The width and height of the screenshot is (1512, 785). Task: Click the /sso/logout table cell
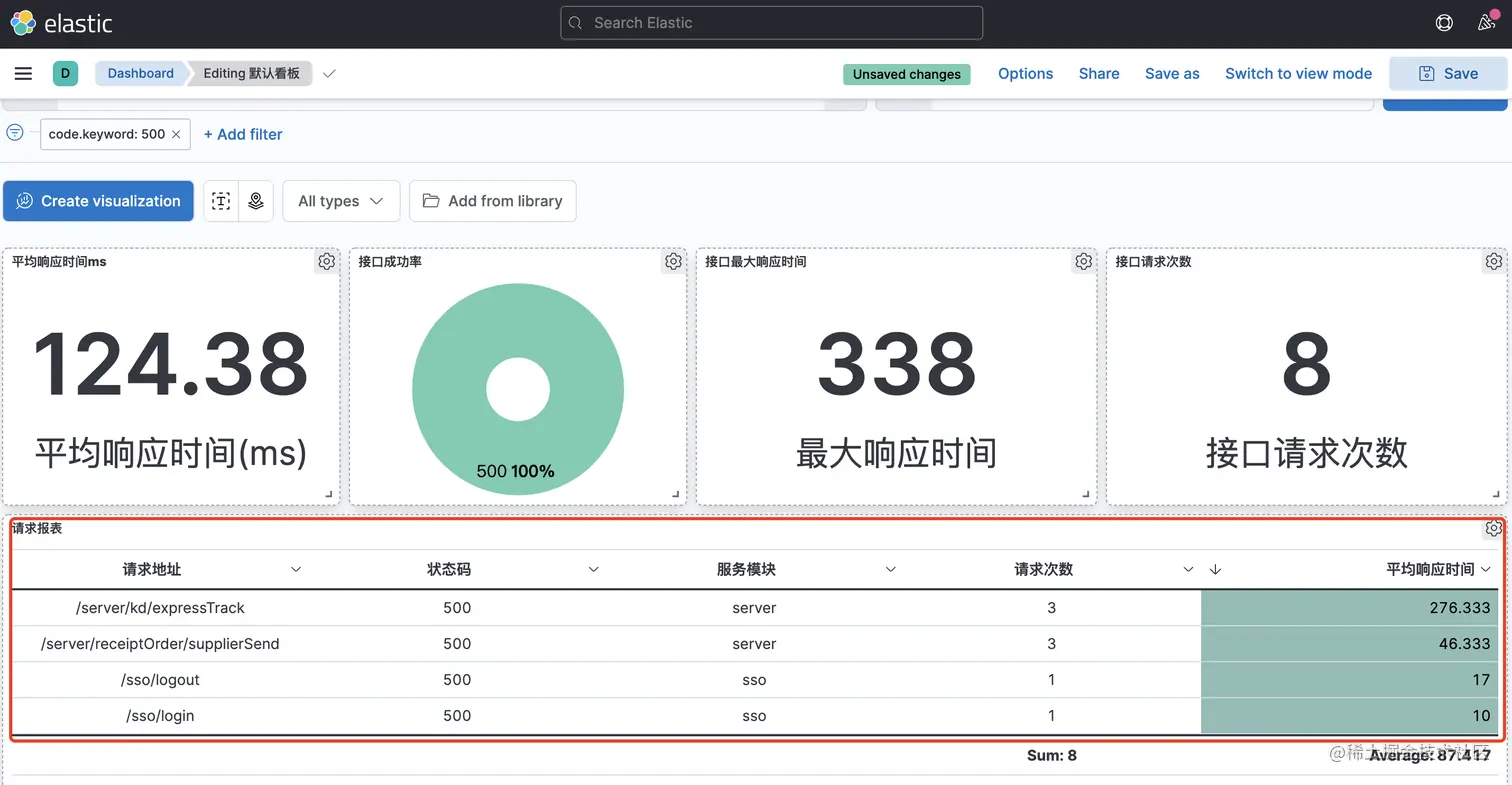pyautogui.click(x=160, y=680)
